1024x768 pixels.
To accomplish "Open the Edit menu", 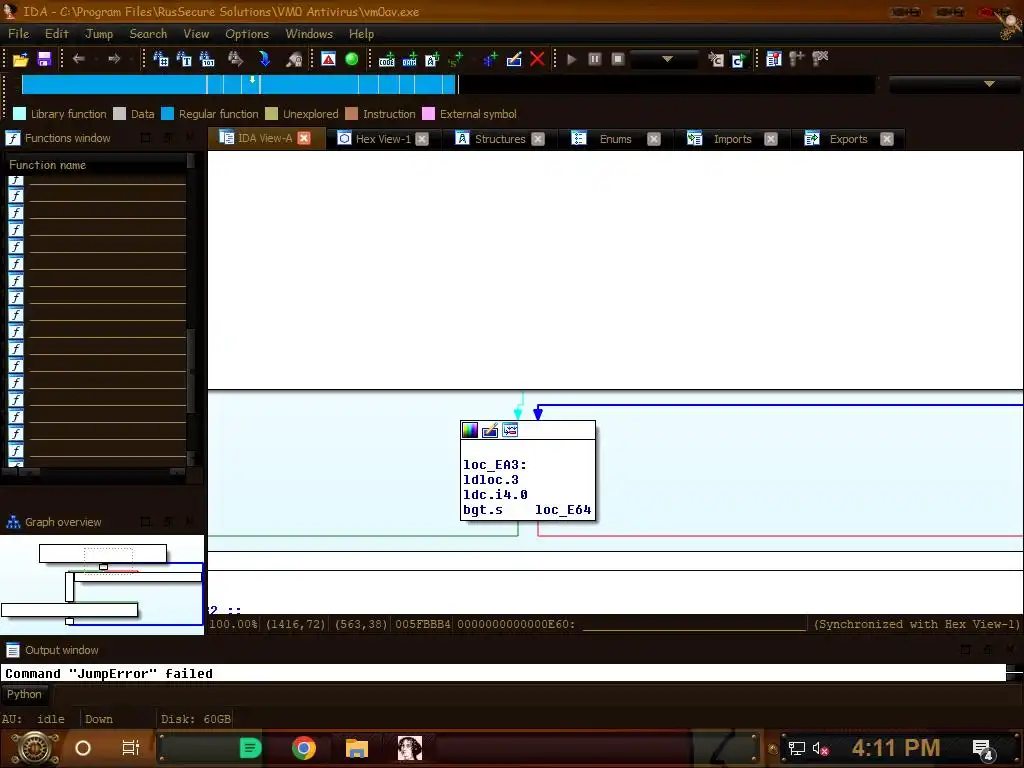I will coord(57,34).
